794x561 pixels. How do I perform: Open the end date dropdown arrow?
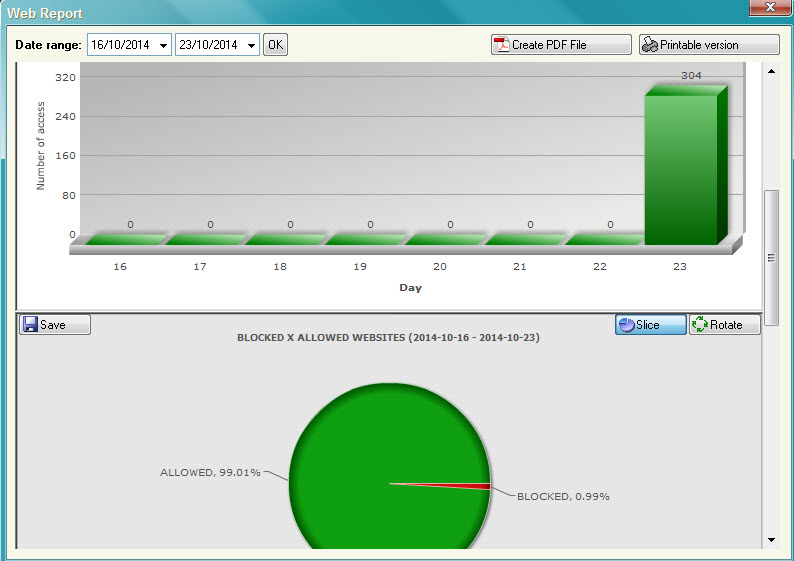click(251, 45)
